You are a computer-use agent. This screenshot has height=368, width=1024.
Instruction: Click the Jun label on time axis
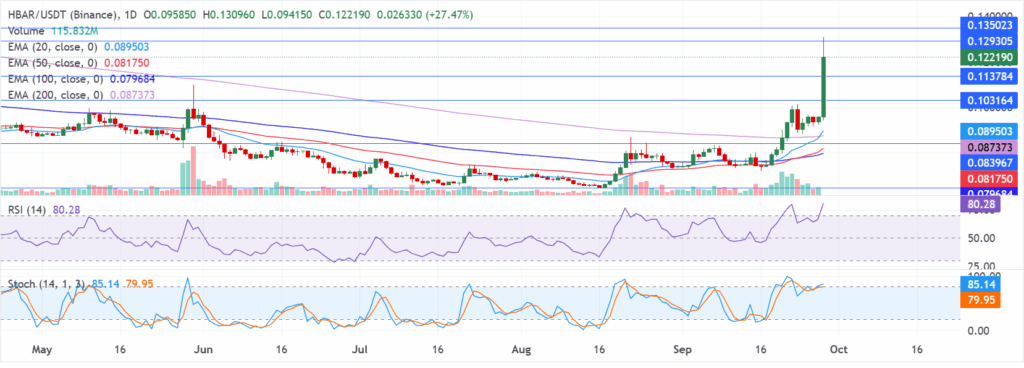[x=203, y=349]
